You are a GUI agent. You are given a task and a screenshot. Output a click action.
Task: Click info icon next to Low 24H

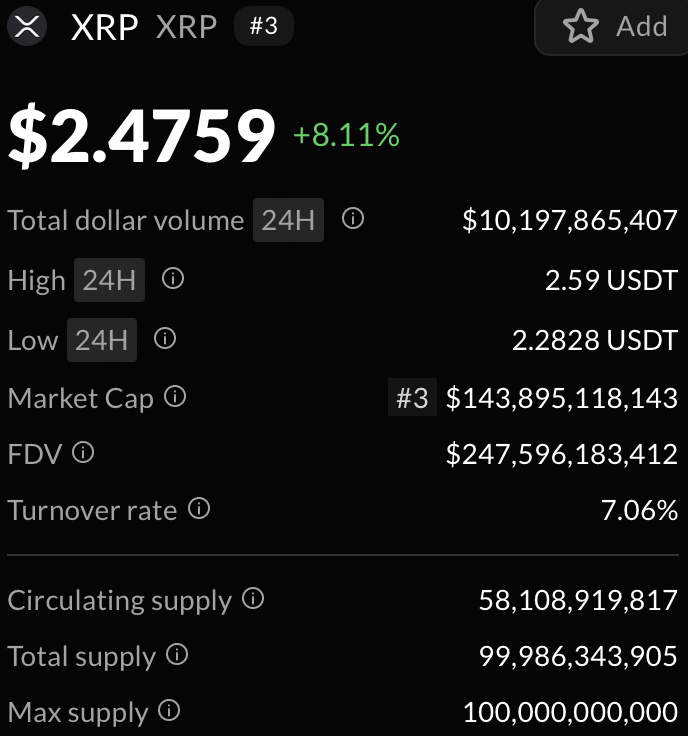(165, 339)
